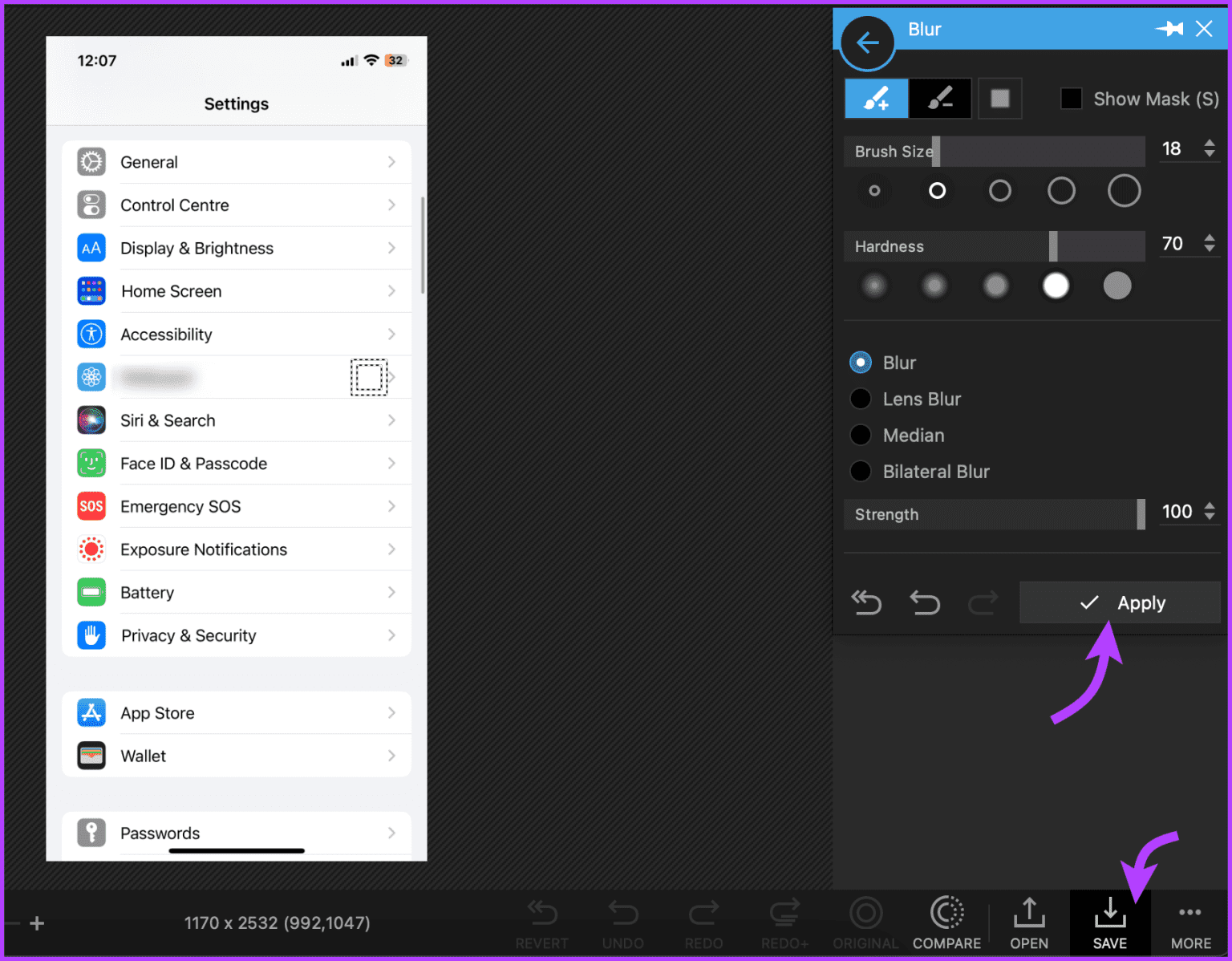This screenshot has height=961, width=1232.
Task: Click the Original icon in the bottom bar
Action: point(865,922)
